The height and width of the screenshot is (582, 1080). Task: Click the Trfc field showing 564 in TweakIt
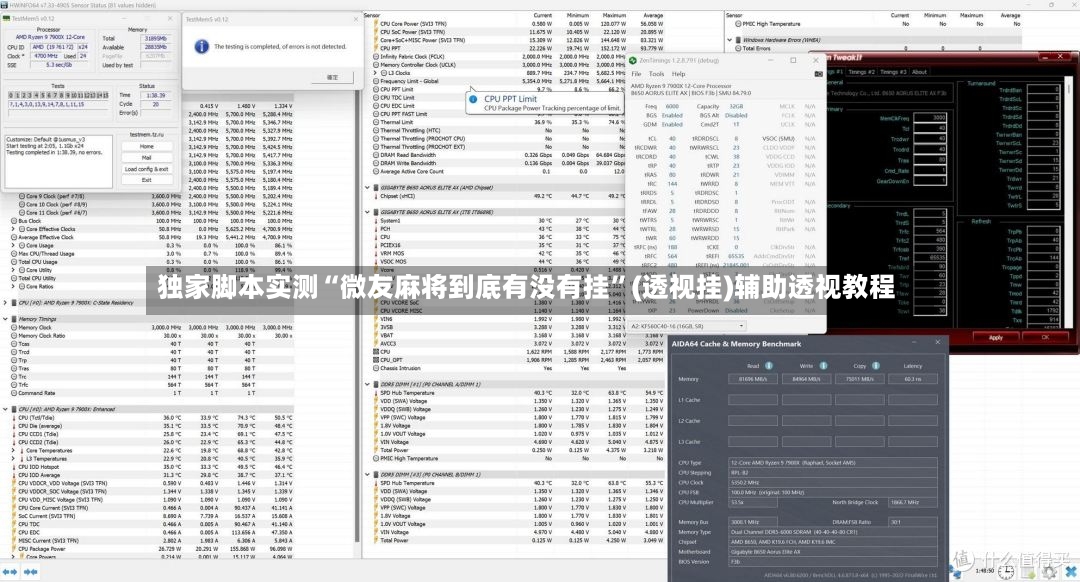pyautogui.click(x=931, y=231)
